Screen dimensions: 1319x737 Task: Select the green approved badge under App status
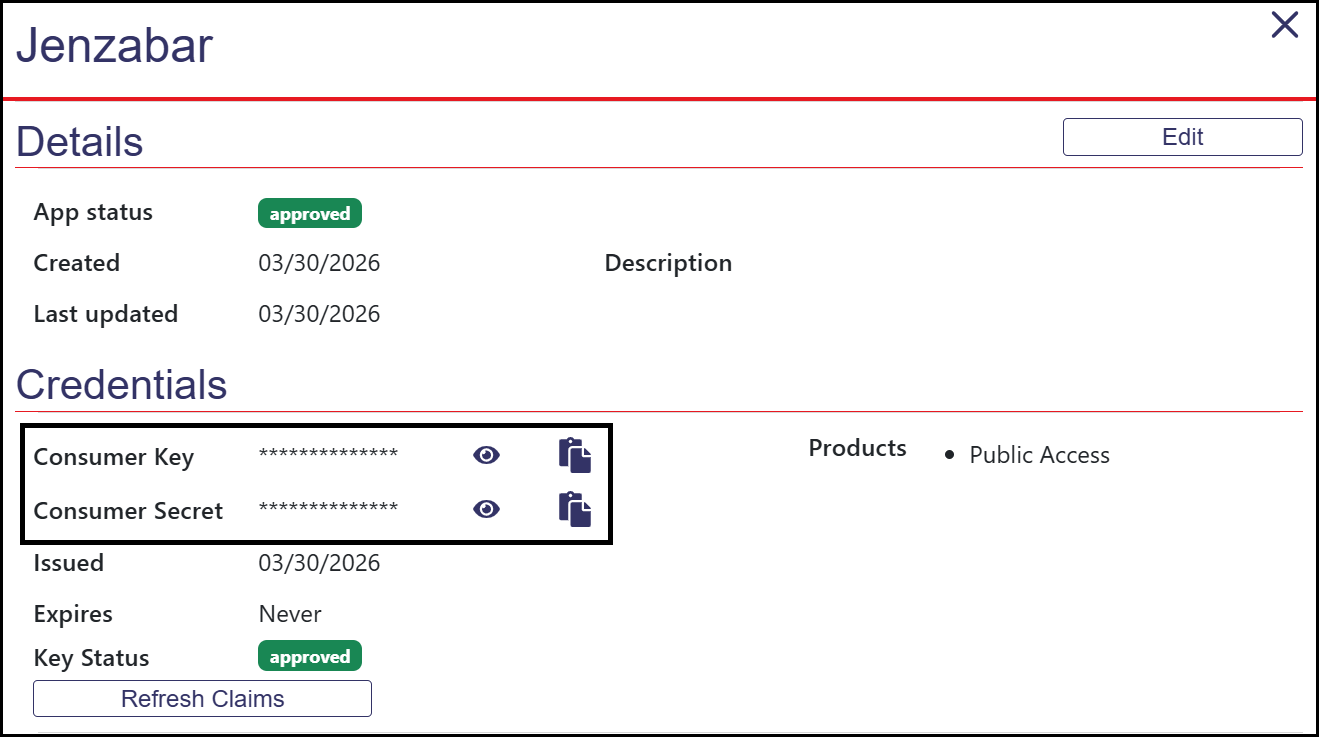point(309,212)
